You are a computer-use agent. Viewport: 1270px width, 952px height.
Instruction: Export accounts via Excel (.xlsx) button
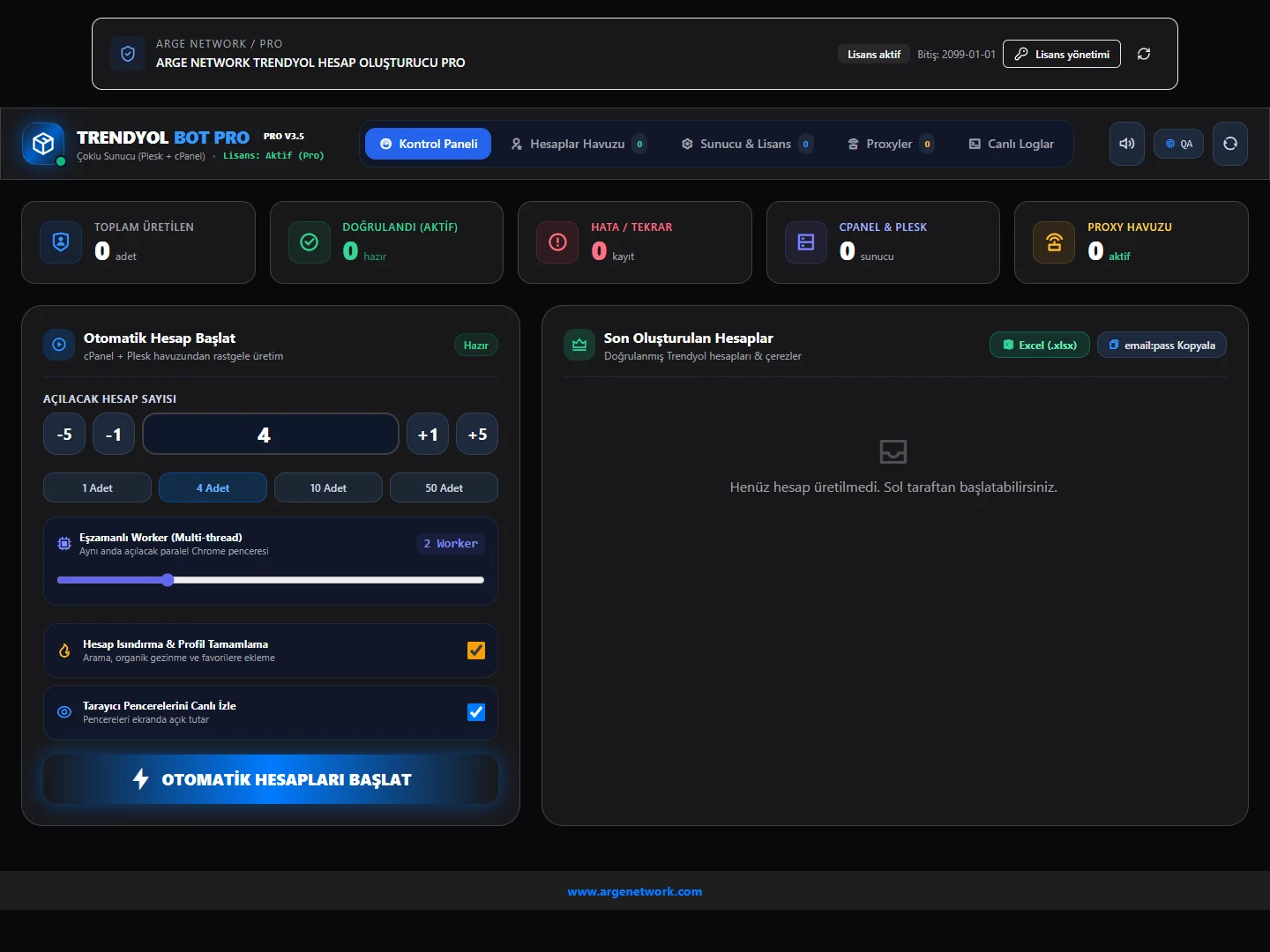click(x=1040, y=346)
